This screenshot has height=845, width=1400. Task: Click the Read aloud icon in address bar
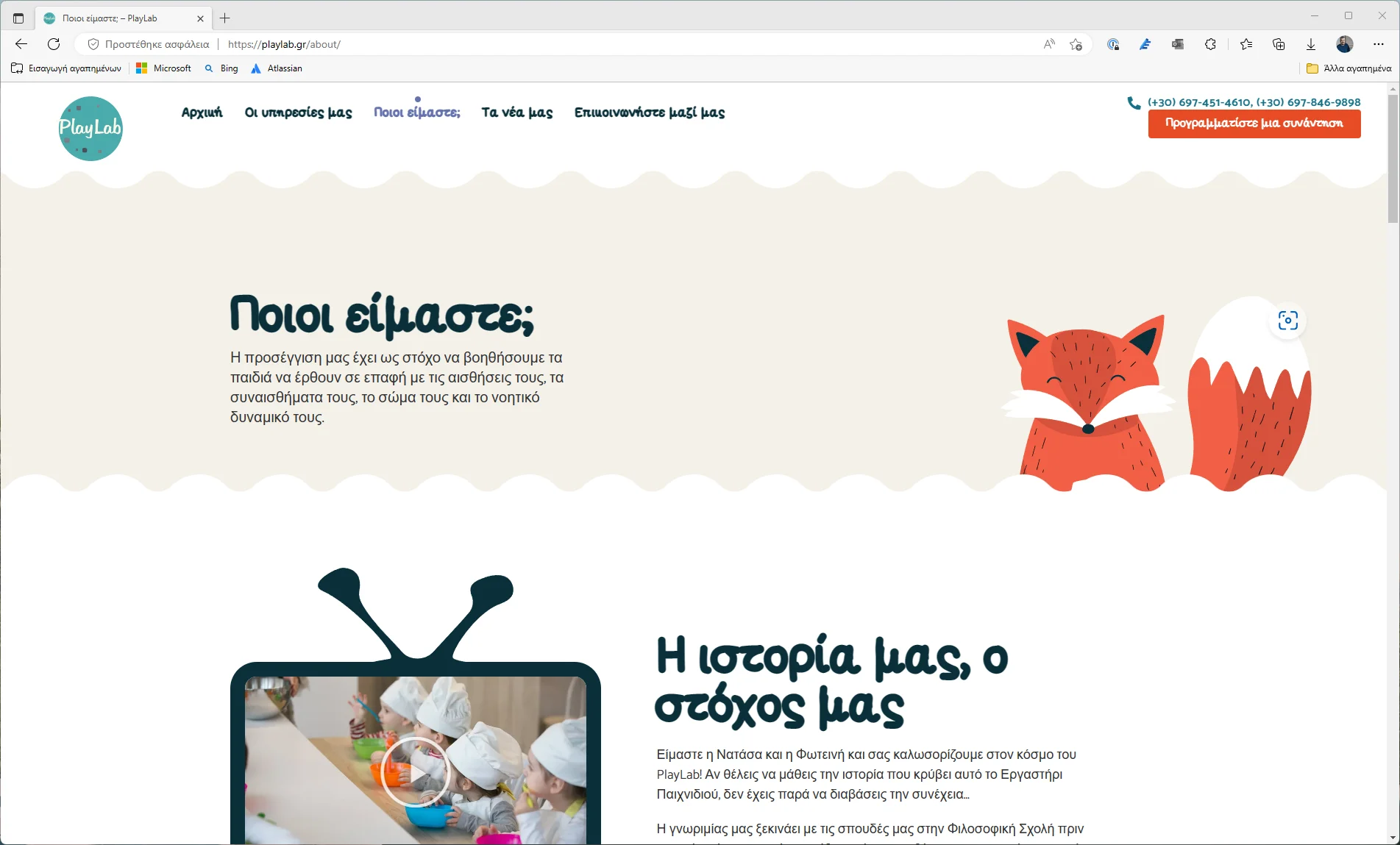(x=1049, y=44)
